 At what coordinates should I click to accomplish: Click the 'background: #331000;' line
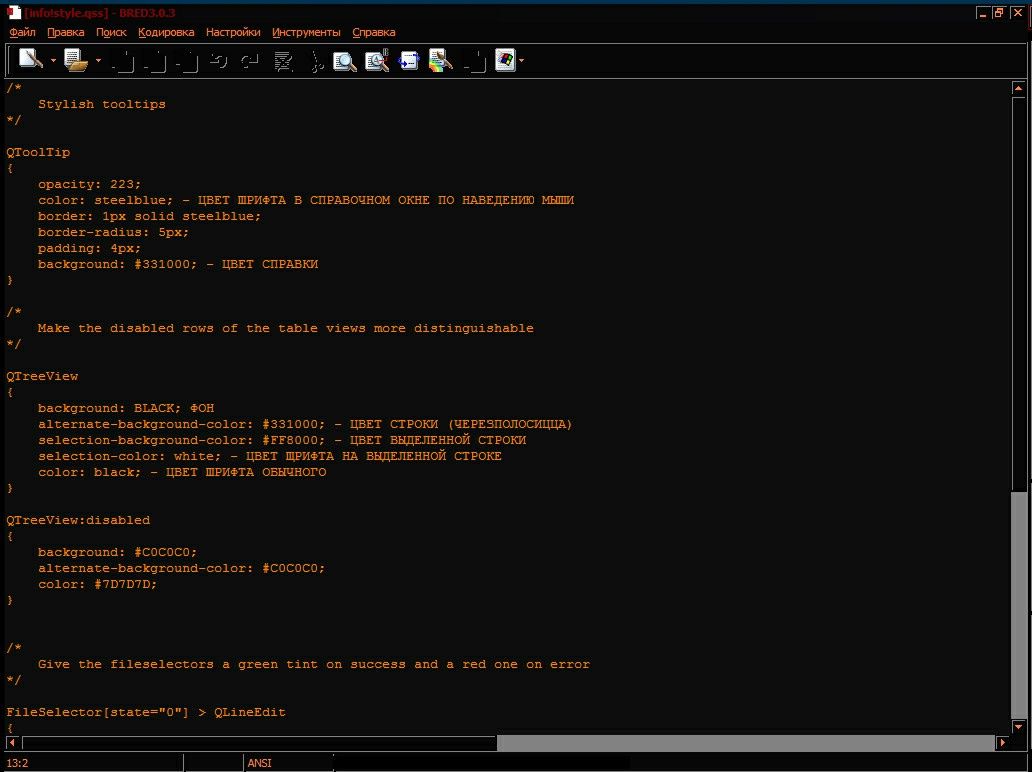coord(178,264)
